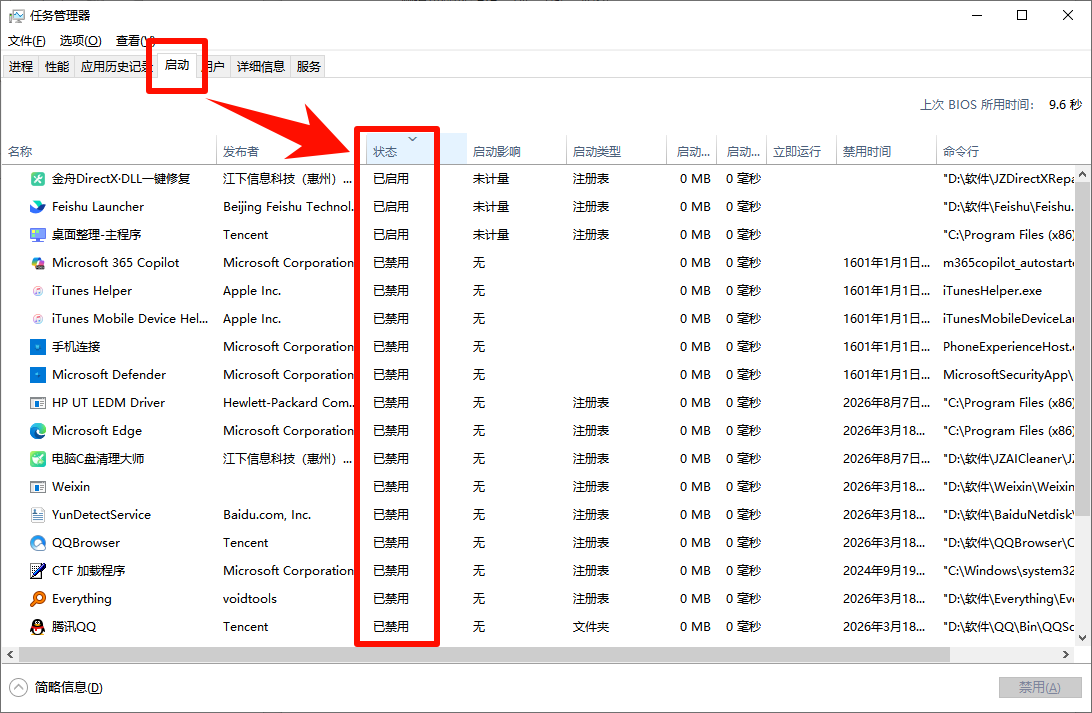Screen dimensions: 1092x713
Task: Click the horizontal scrollbar left arrow
Action: 10,655
